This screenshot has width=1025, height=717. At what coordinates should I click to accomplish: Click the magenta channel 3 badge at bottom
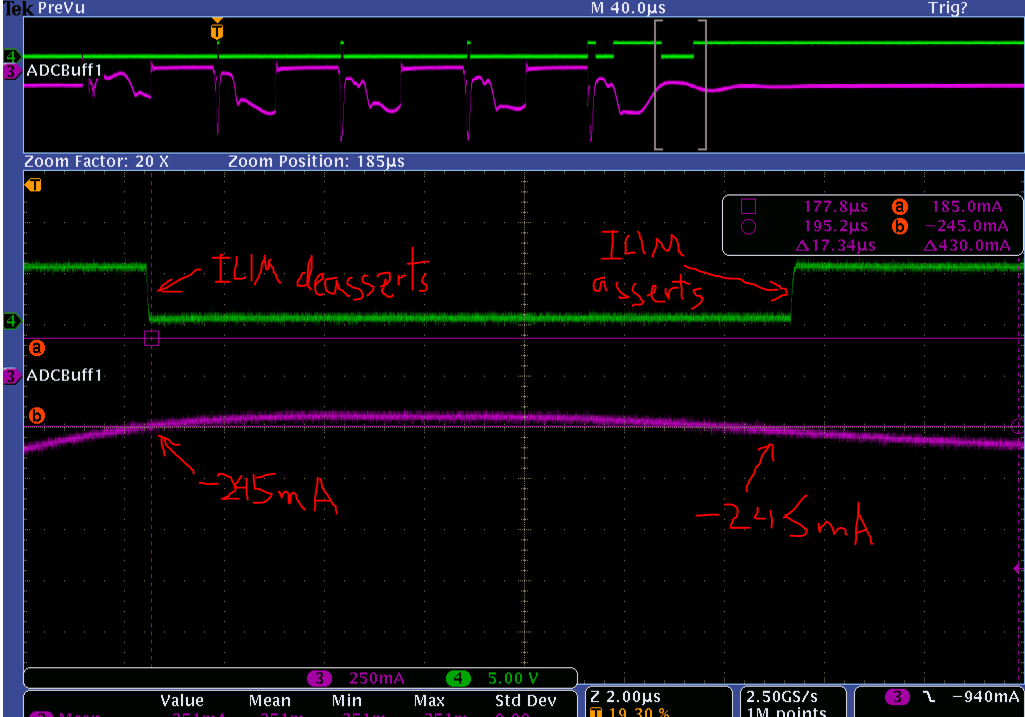[319, 678]
